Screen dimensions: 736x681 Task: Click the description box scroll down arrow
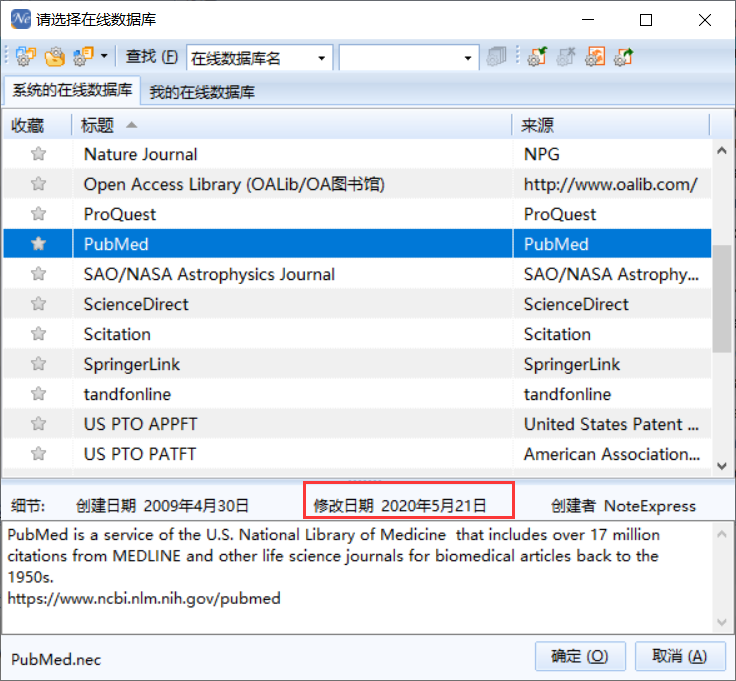click(x=722, y=622)
